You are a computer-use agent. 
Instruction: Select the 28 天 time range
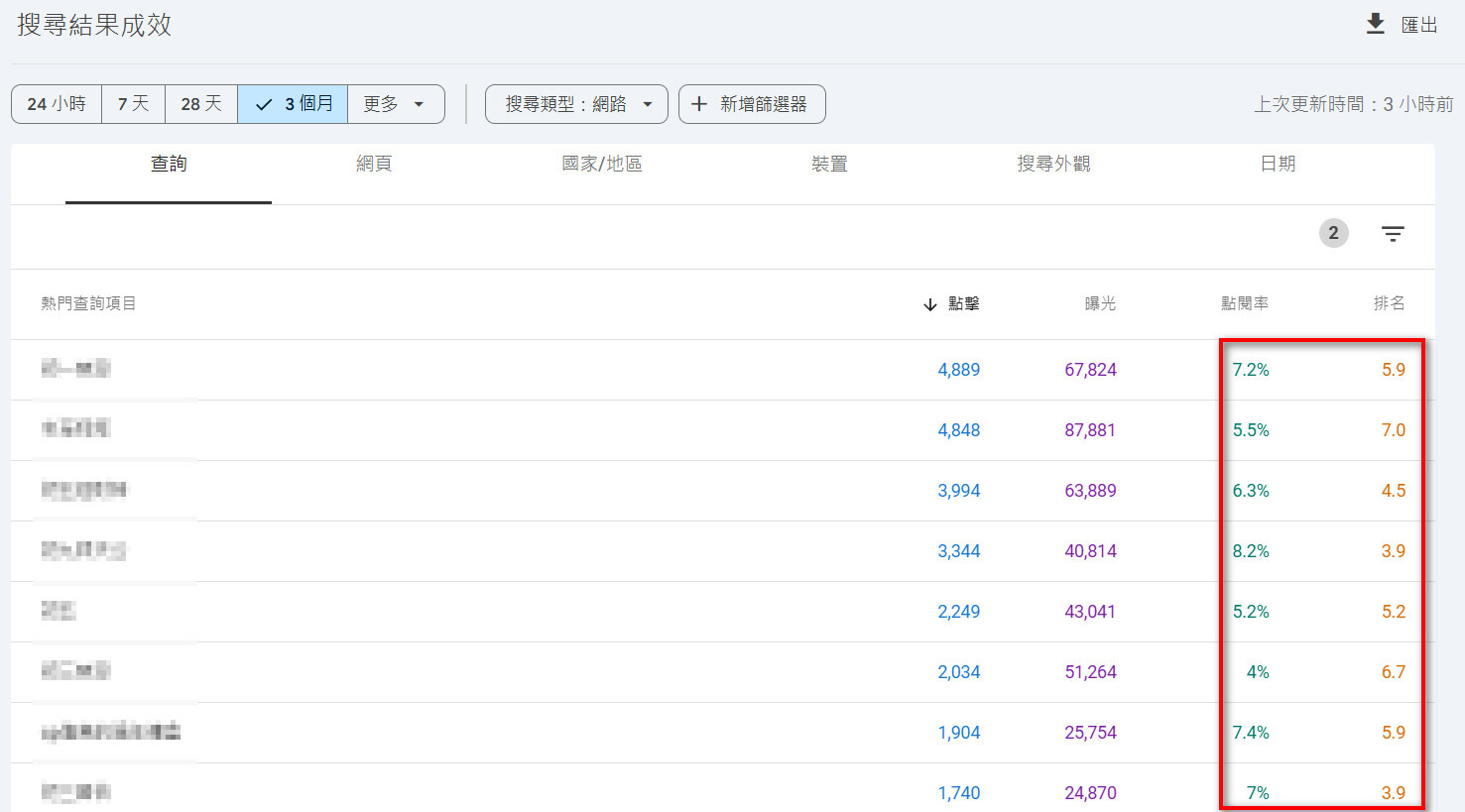201,104
